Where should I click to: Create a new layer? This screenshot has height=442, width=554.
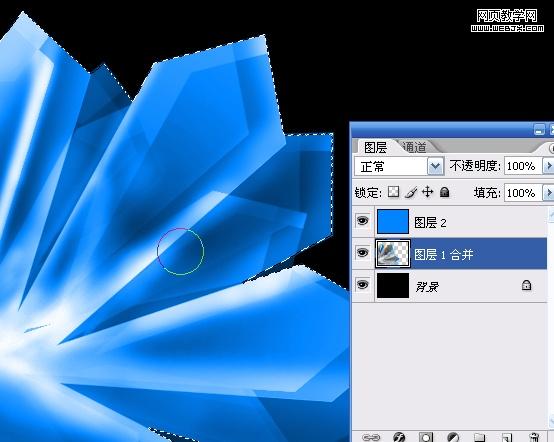tap(507, 437)
